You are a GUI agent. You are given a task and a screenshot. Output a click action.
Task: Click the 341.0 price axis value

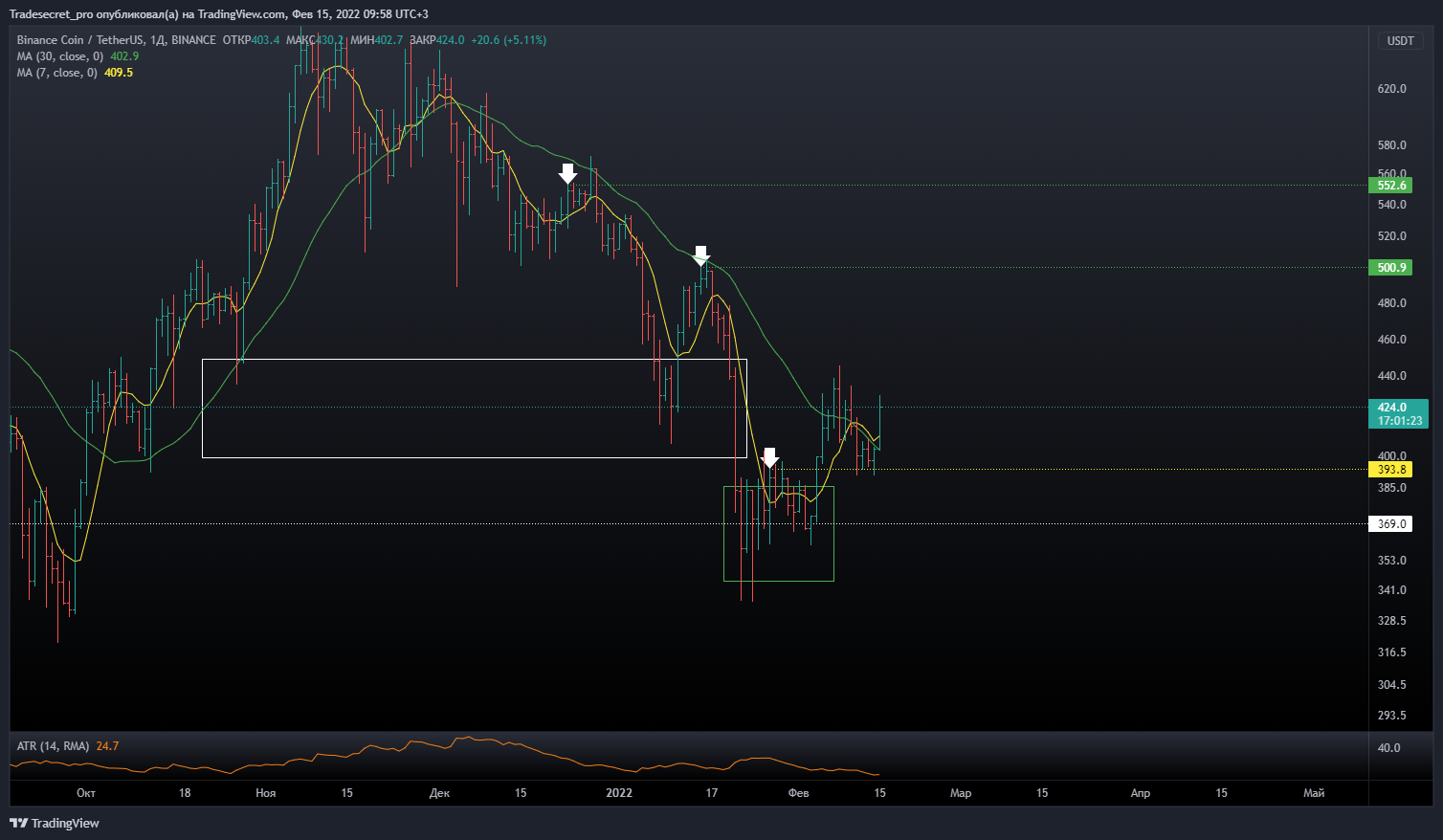click(x=1392, y=590)
